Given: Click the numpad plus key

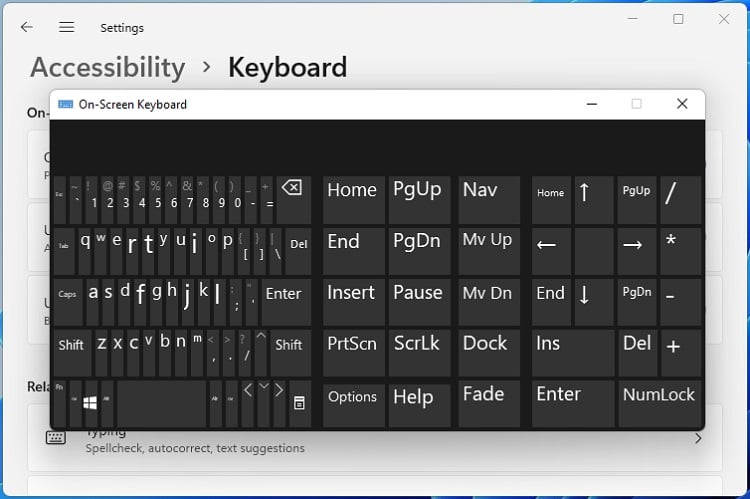Looking at the screenshot, I should [x=681, y=353].
